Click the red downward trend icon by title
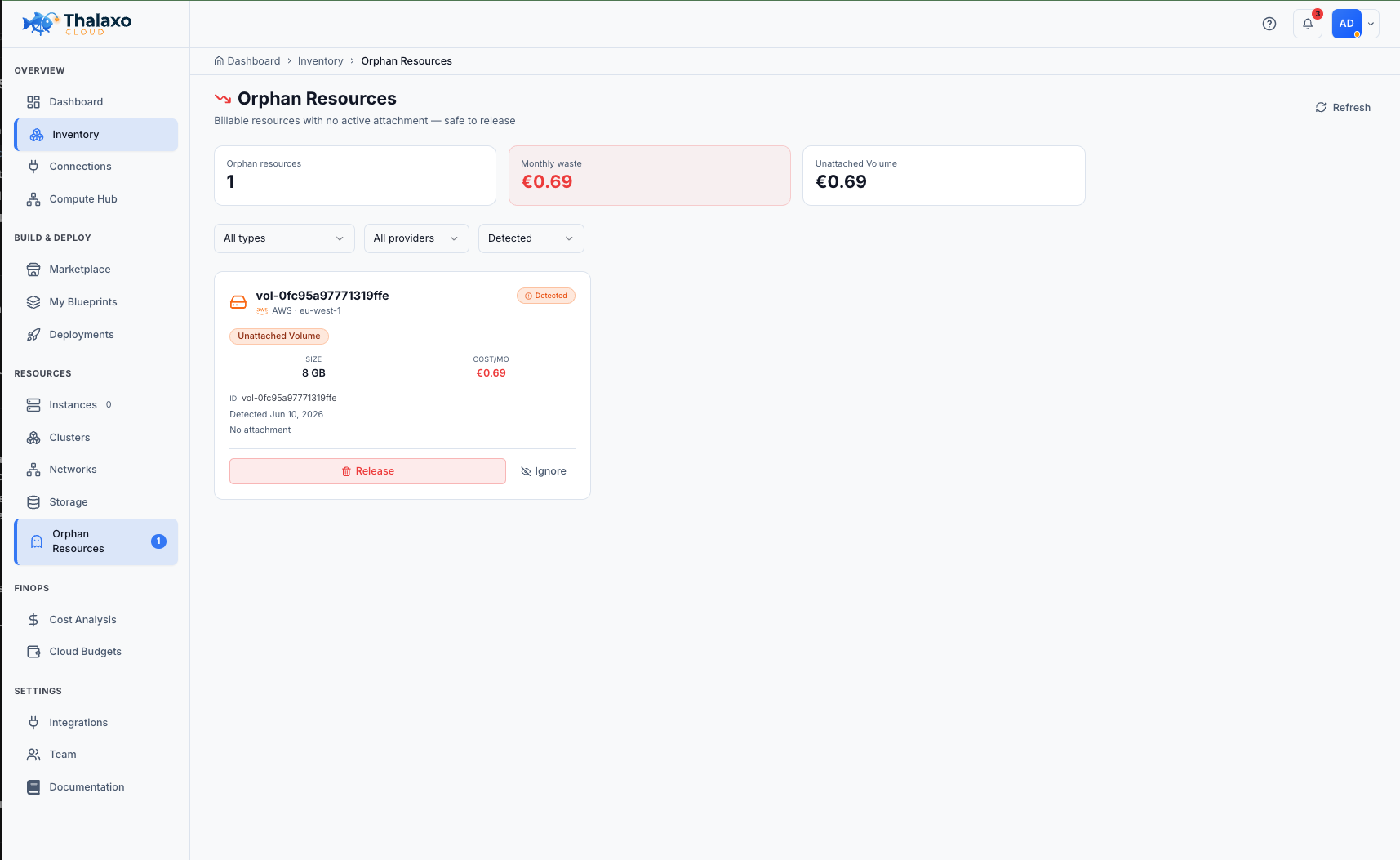 [223, 99]
